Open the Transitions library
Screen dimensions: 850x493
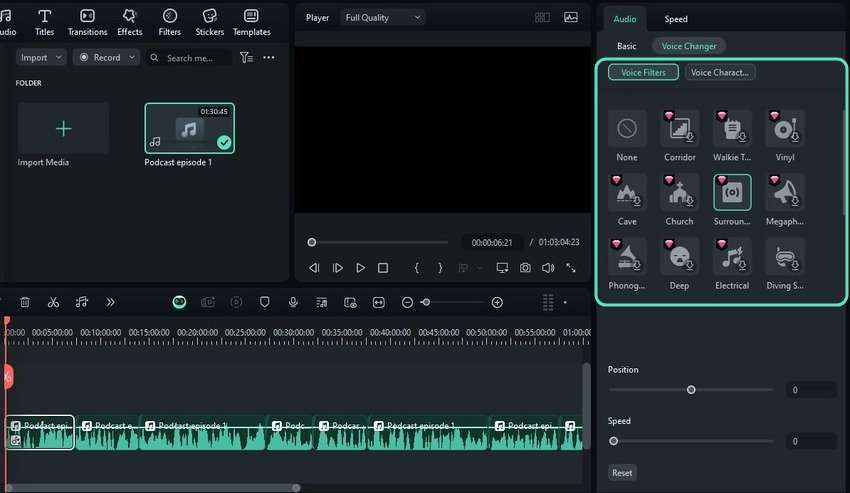[87, 23]
